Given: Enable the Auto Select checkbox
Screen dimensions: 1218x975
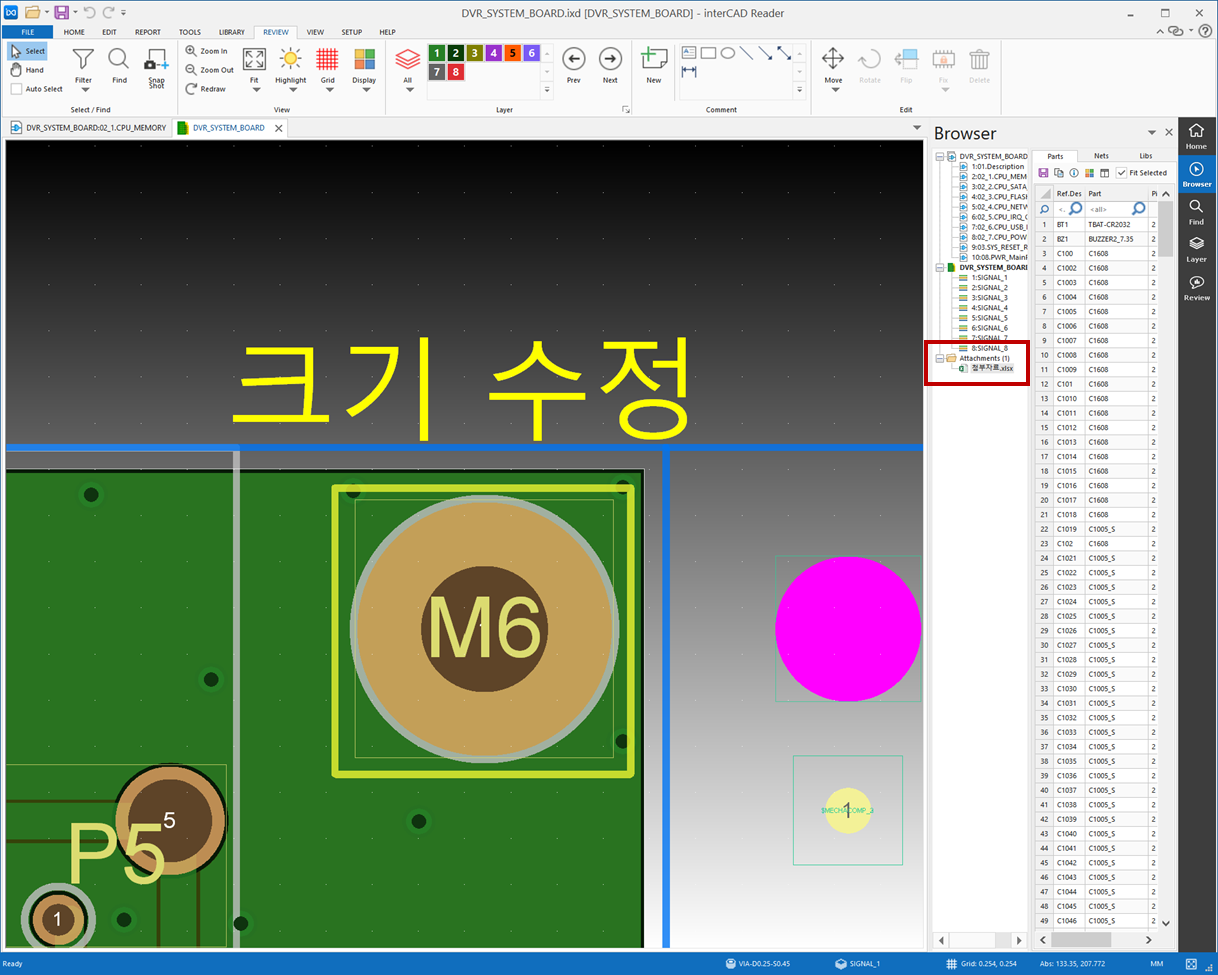Looking at the screenshot, I should 16,89.
